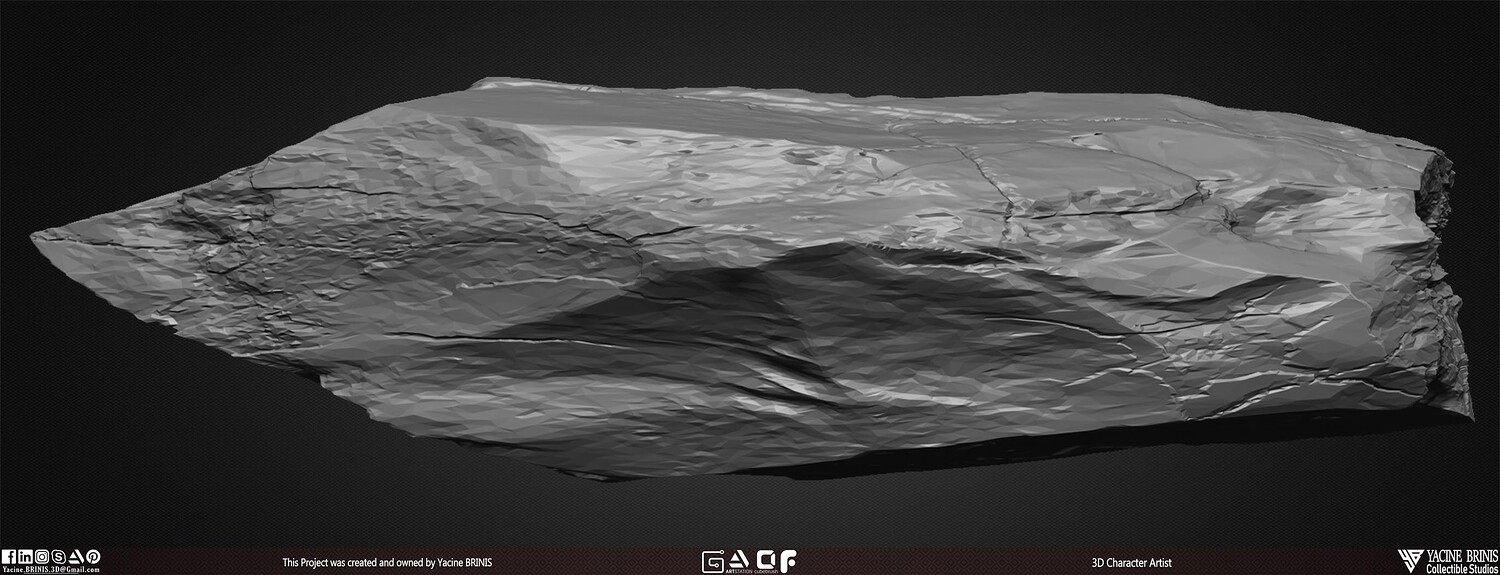
Task: Open the Pinterest icon
Action: pyautogui.click(x=93, y=556)
